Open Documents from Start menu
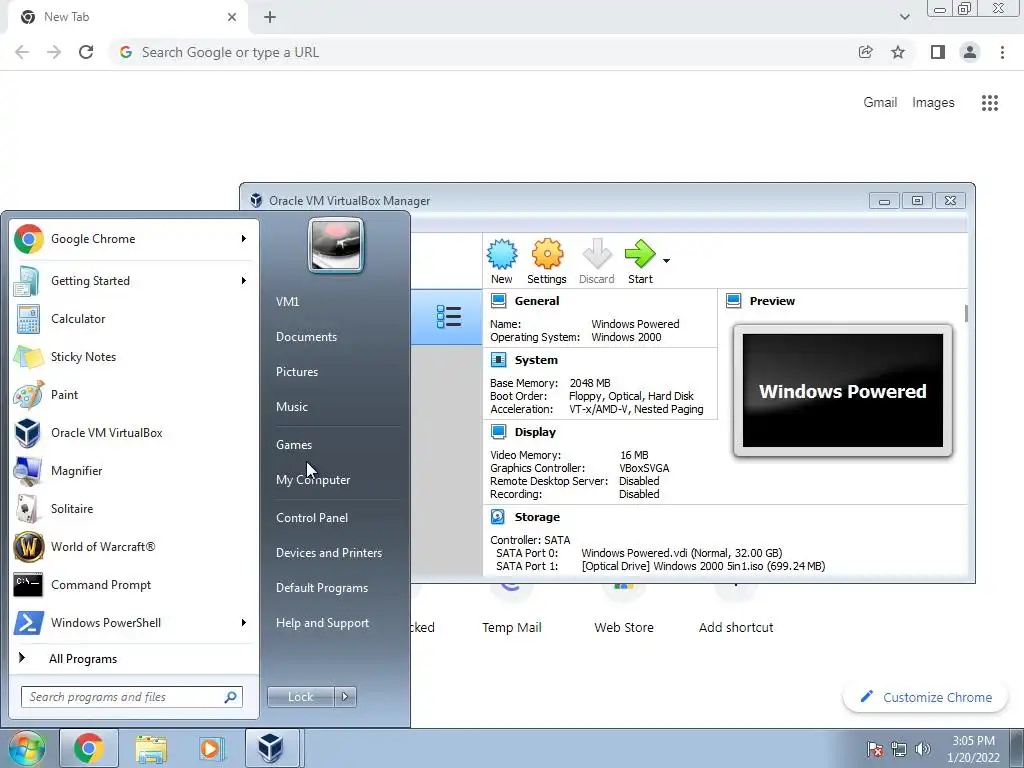Screen dimensions: 1024x768 click(306, 337)
